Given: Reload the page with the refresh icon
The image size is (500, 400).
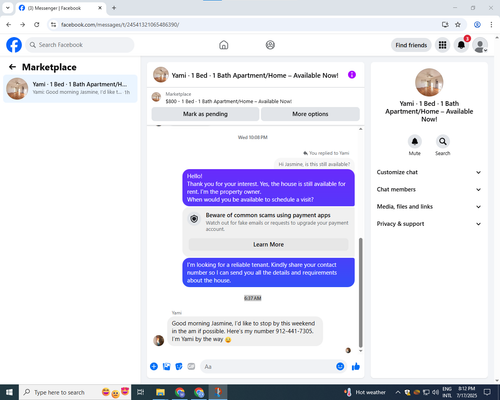Looking at the screenshot, I should 37,25.
